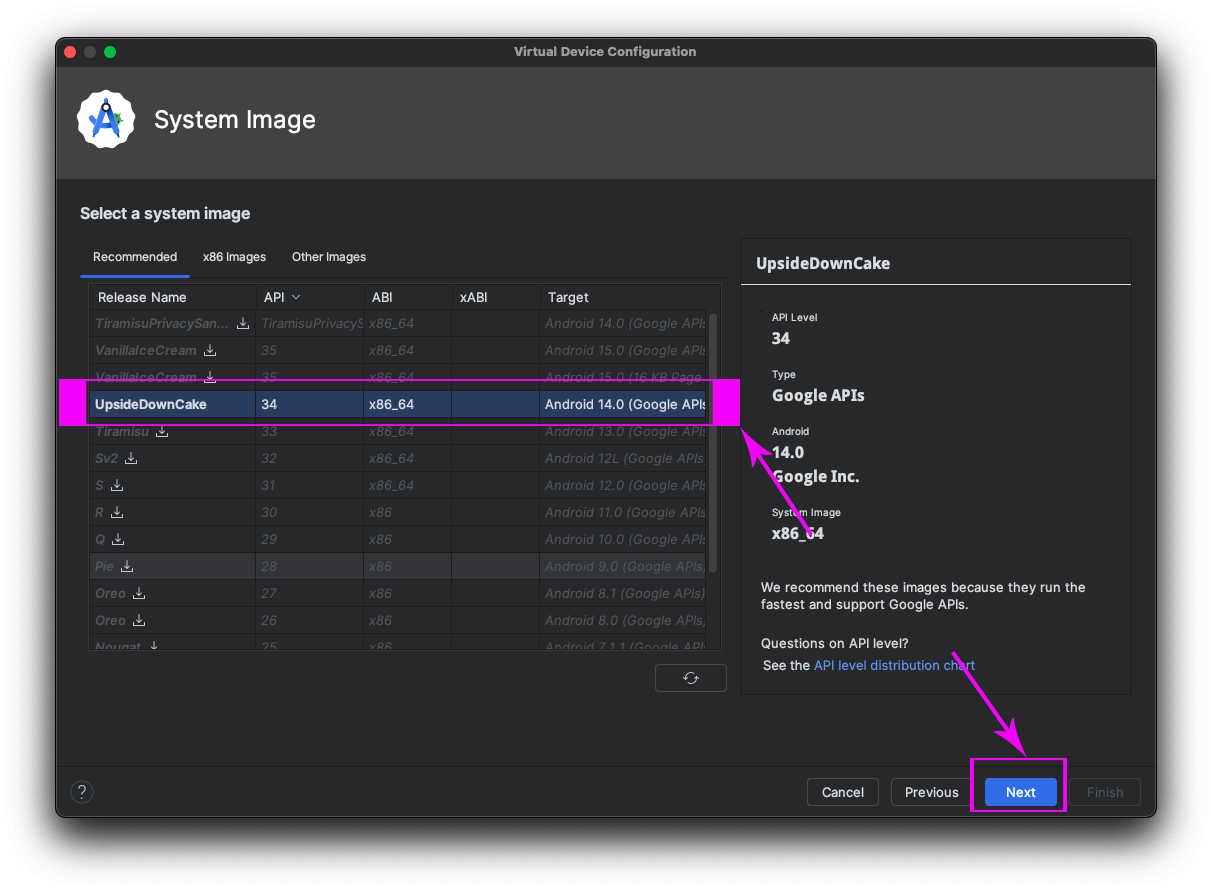This screenshot has width=1212, height=891.
Task: Click the API cell showing 34
Action: pos(310,405)
